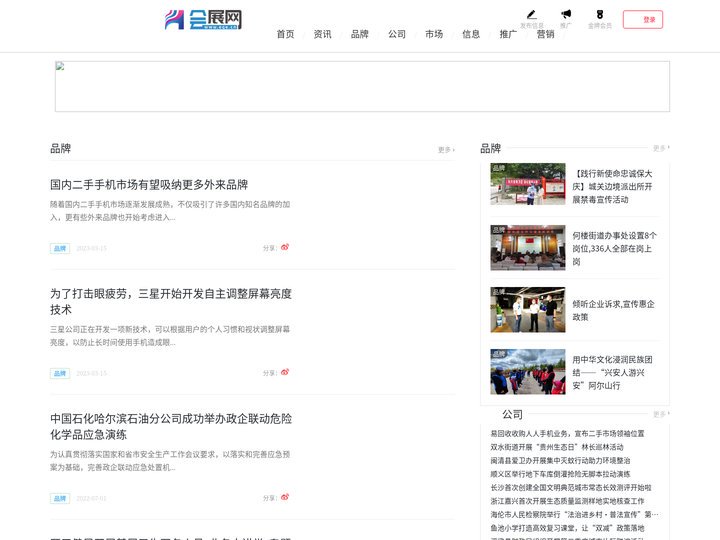The image size is (720, 540).
Task: Open thumbnail for 用中华文化浸润民族团结 story
Action: coord(528,371)
